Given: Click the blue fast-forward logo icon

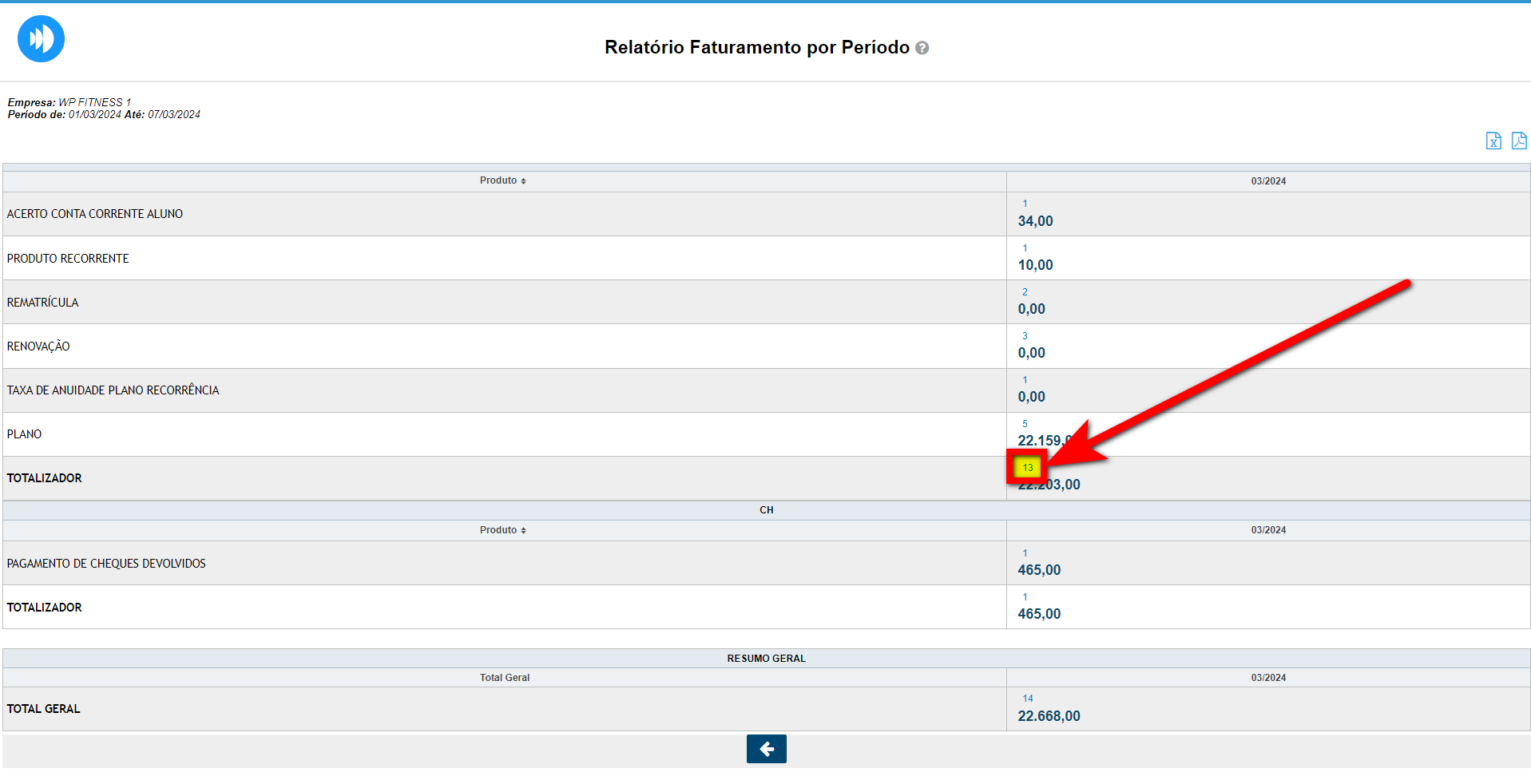Looking at the screenshot, I should coord(41,38).
